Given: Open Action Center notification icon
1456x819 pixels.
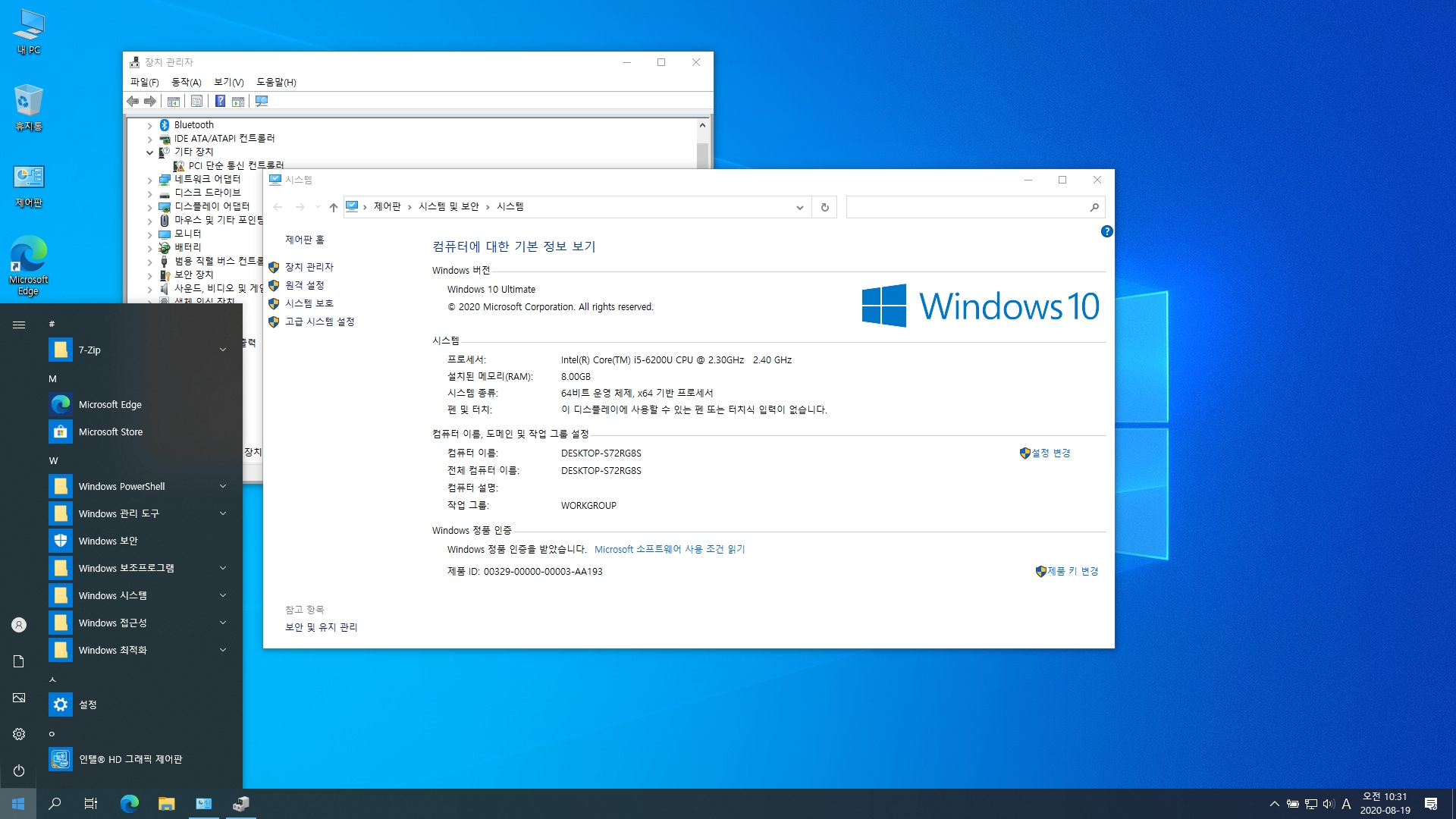Looking at the screenshot, I should coord(1431,804).
